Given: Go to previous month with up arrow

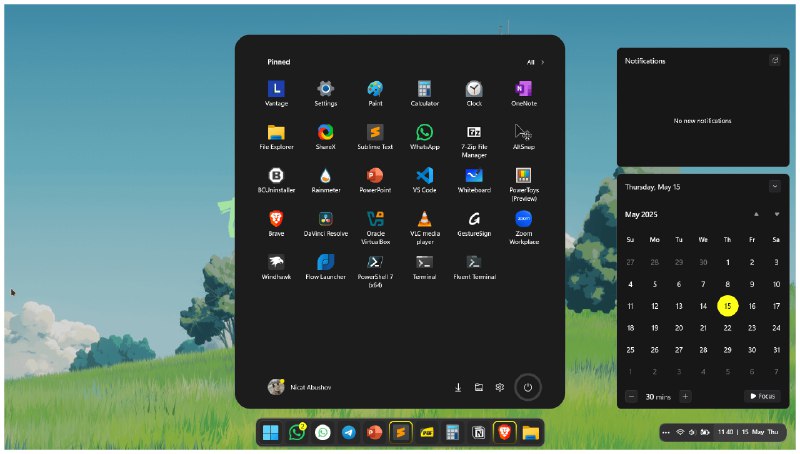Looking at the screenshot, I should (756, 214).
